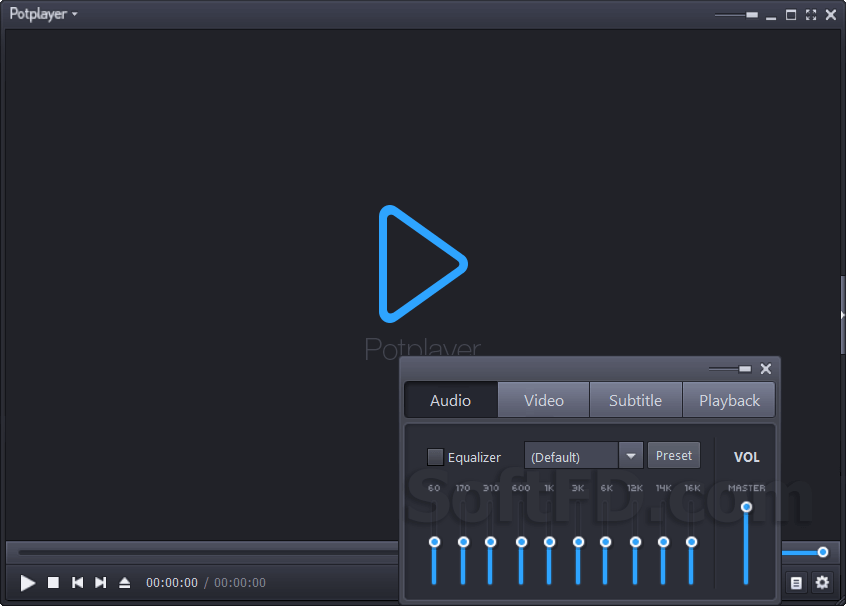Click the large blue Potplayer play logo

pos(422,264)
